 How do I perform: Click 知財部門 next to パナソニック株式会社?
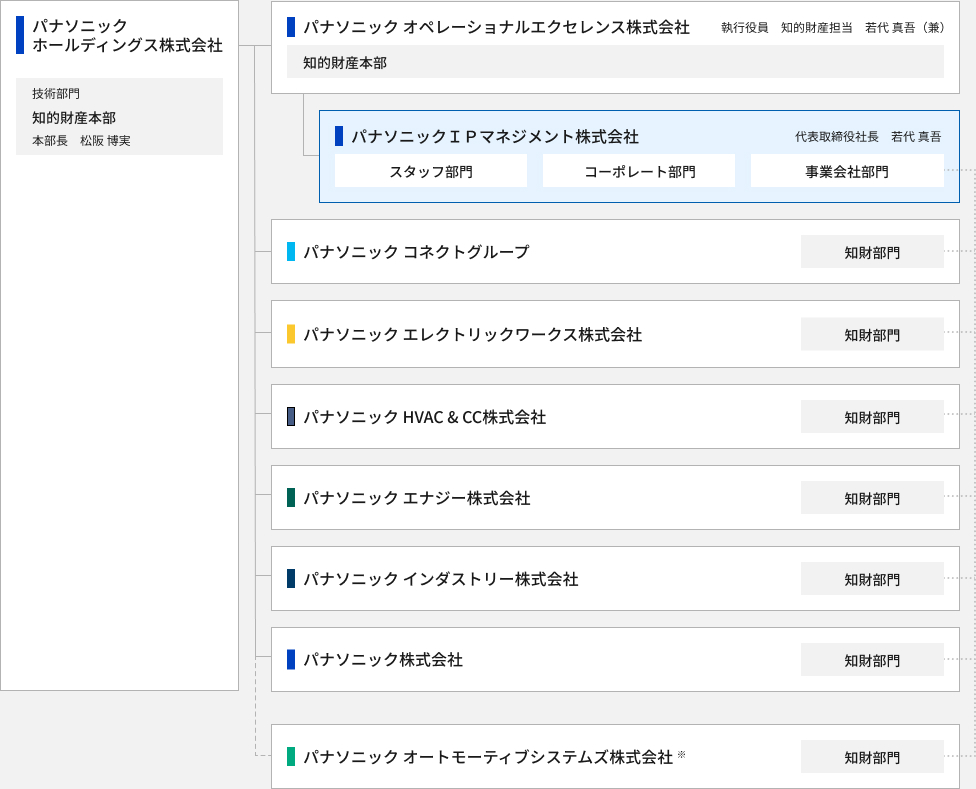click(871, 659)
